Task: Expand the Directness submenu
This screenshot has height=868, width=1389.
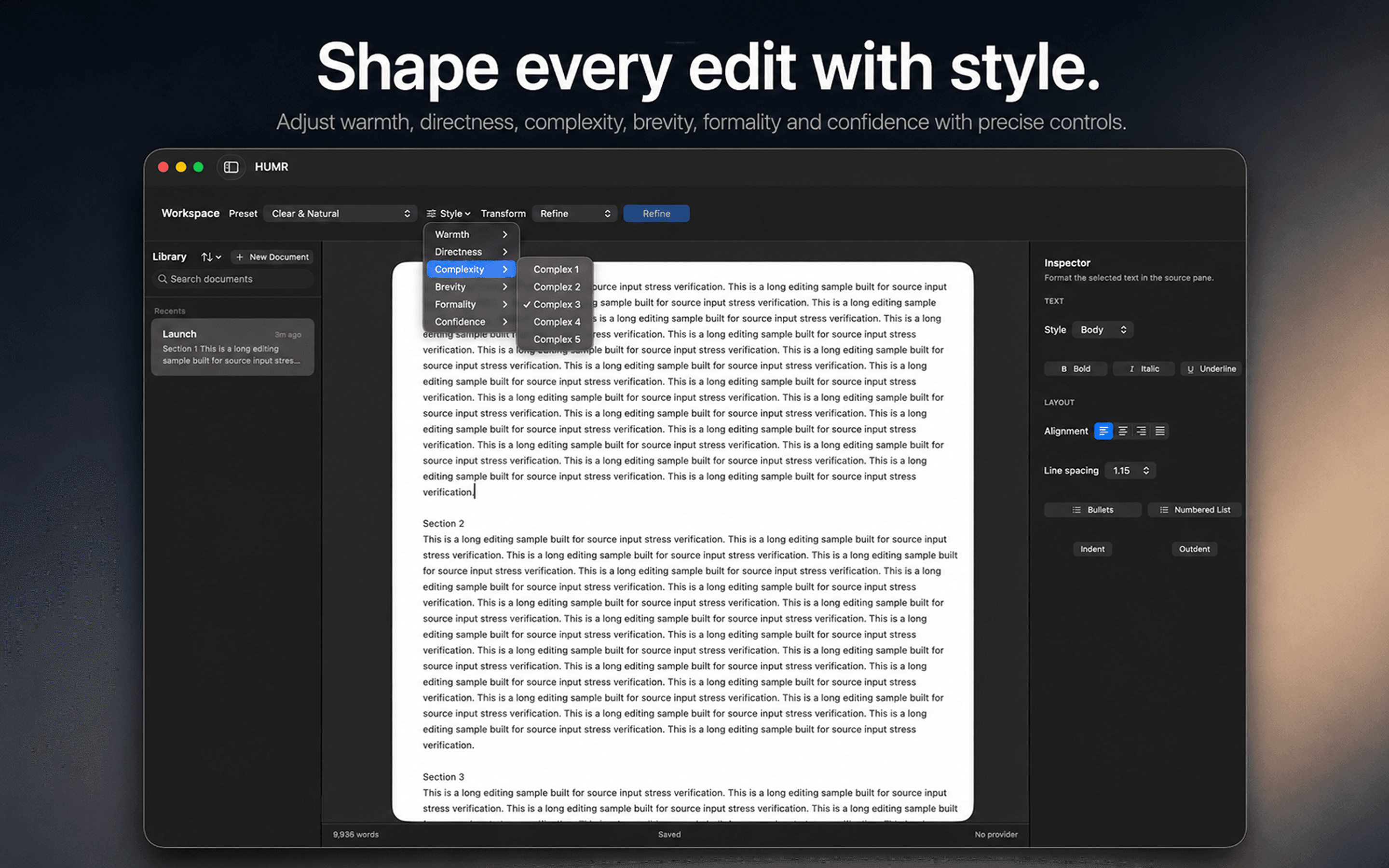Action: coord(471,252)
